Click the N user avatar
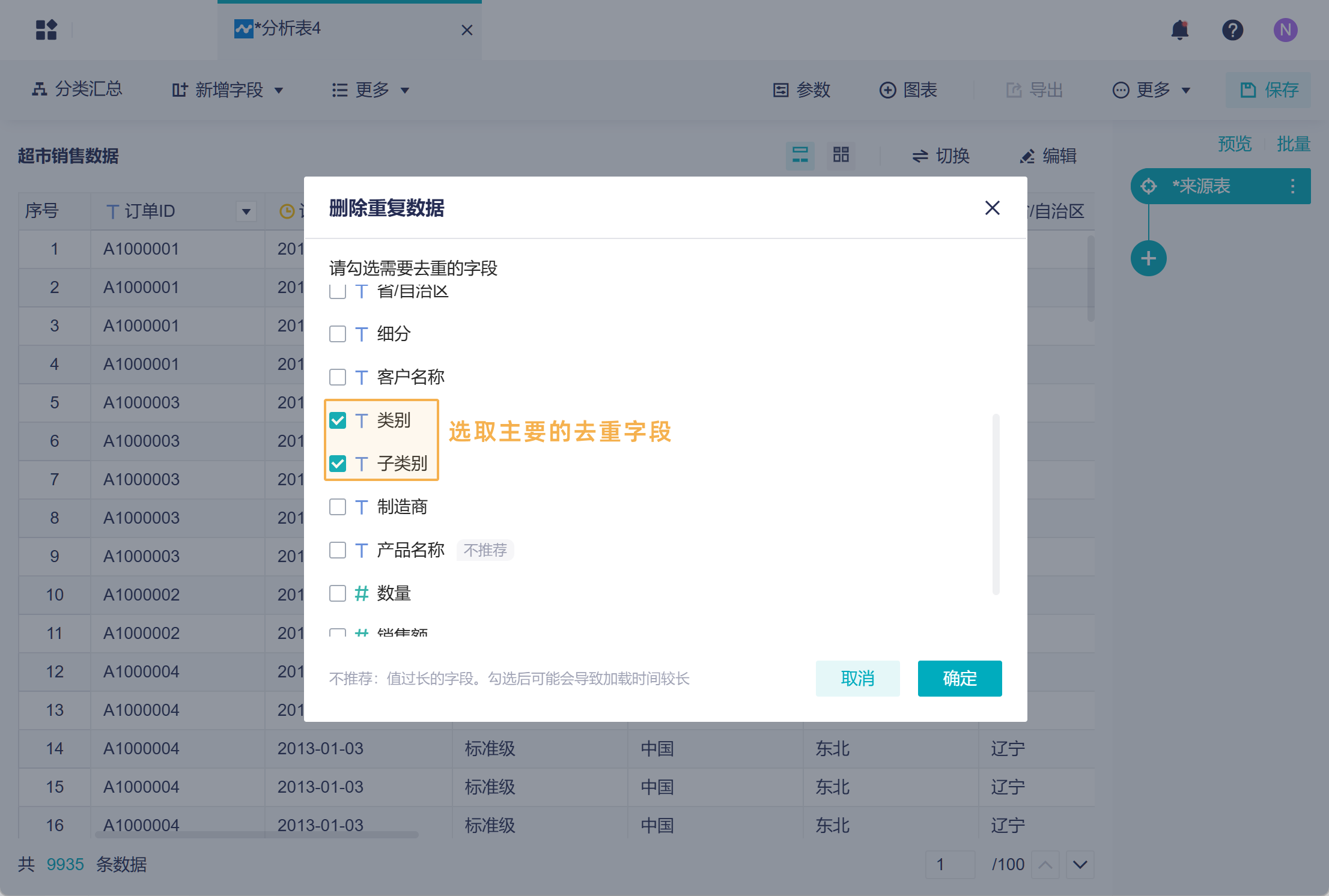This screenshot has width=1329, height=896. point(1285,30)
